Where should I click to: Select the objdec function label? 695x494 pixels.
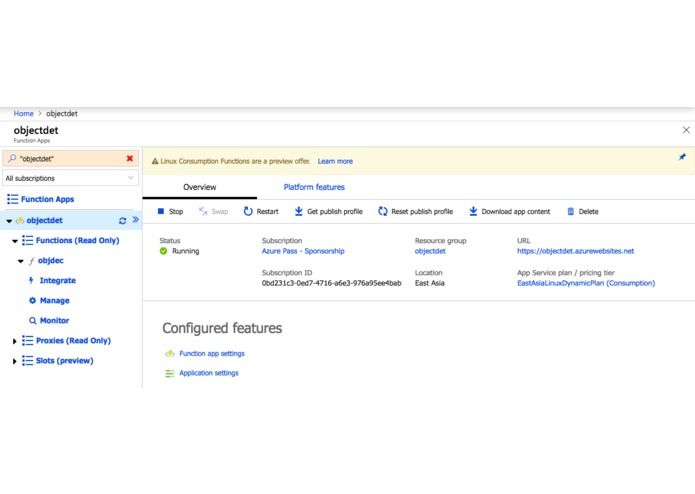click(51, 261)
